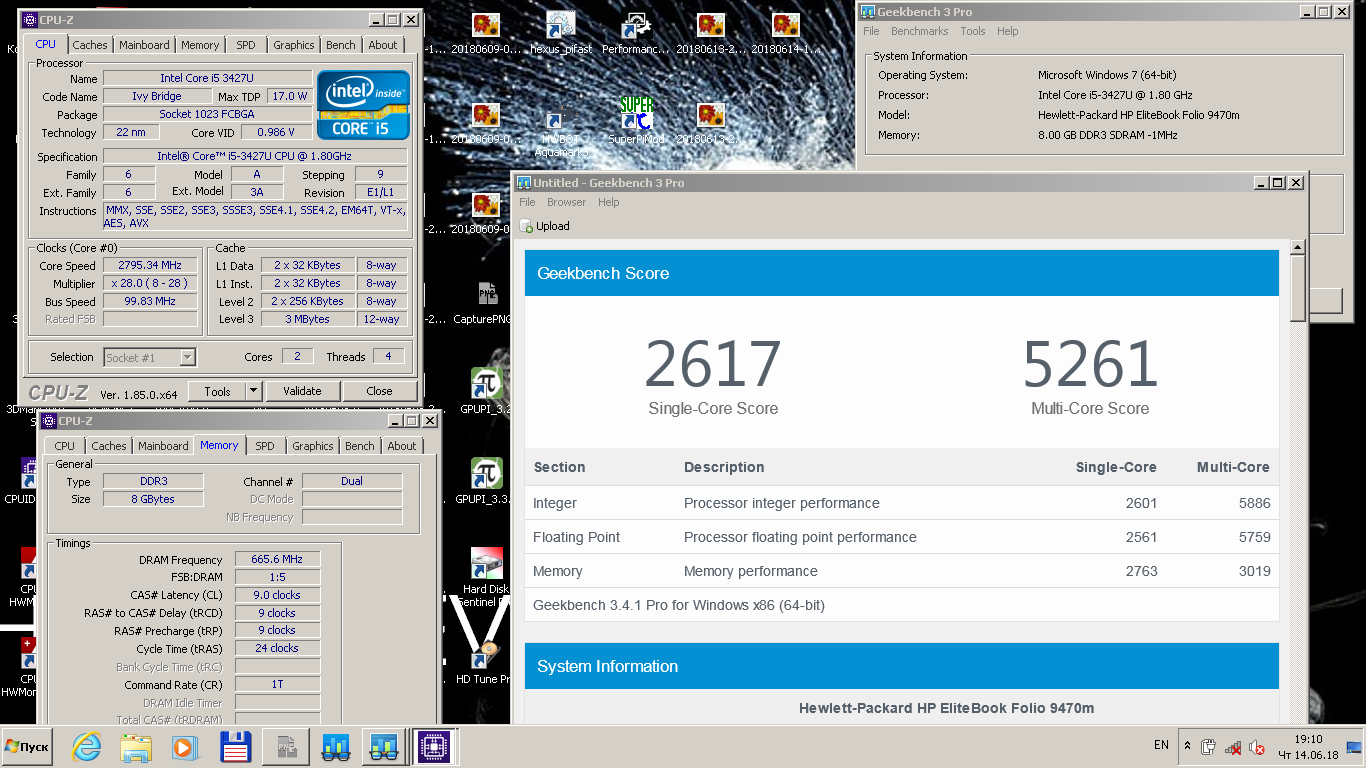Open Graphics tab in CPU-Z processor window
This screenshot has height=768, width=1366.
294,45
